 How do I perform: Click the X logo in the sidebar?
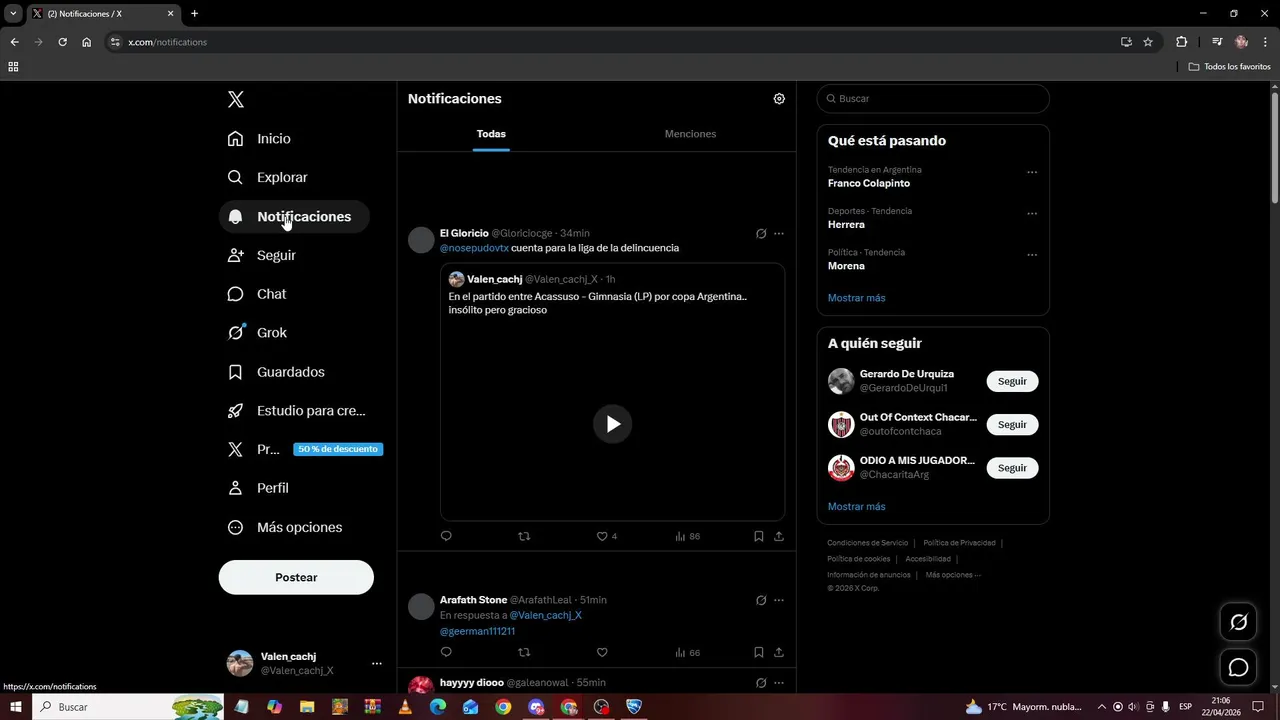click(236, 99)
